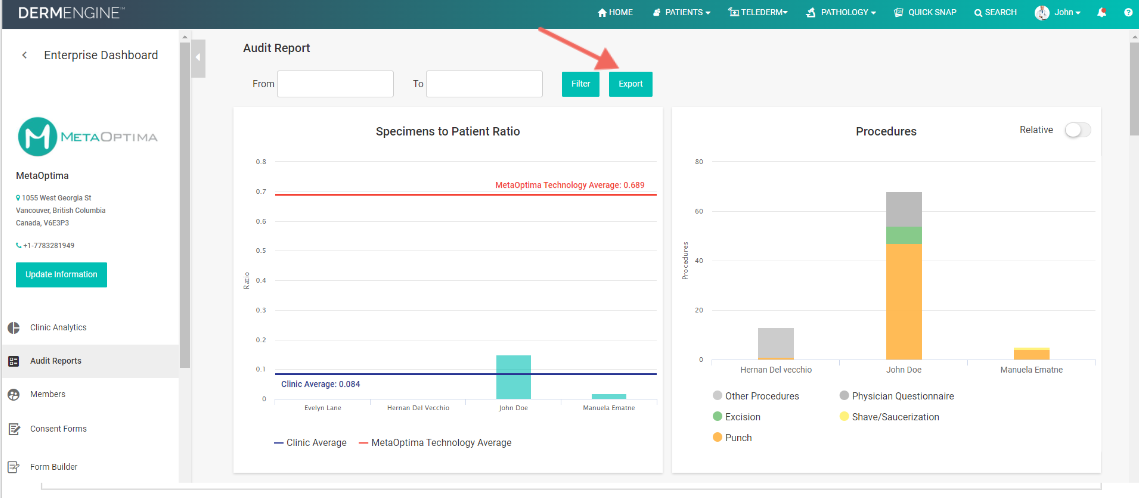Click the Search magnifier in navigation bar
This screenshot has width=1139, height=498.
tap(978, 13)
